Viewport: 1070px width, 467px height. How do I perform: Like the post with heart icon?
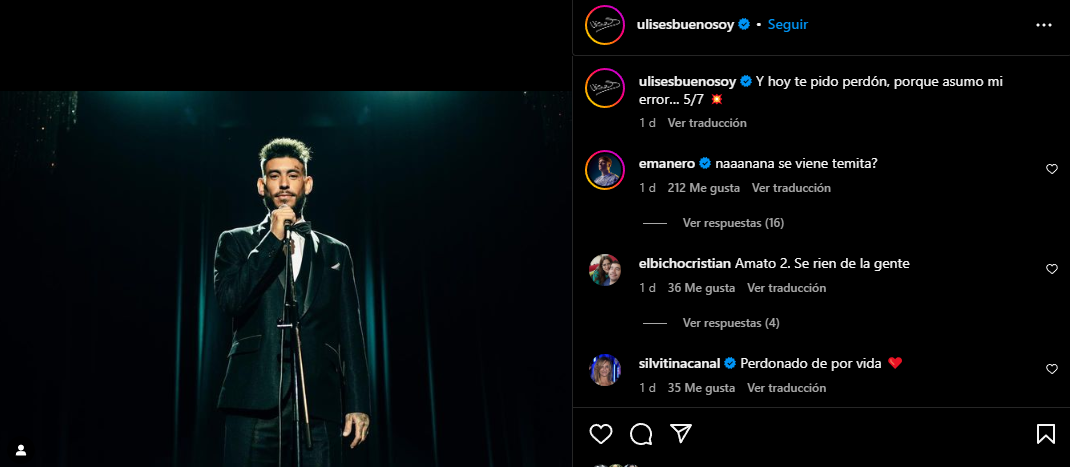pos(601,434)
